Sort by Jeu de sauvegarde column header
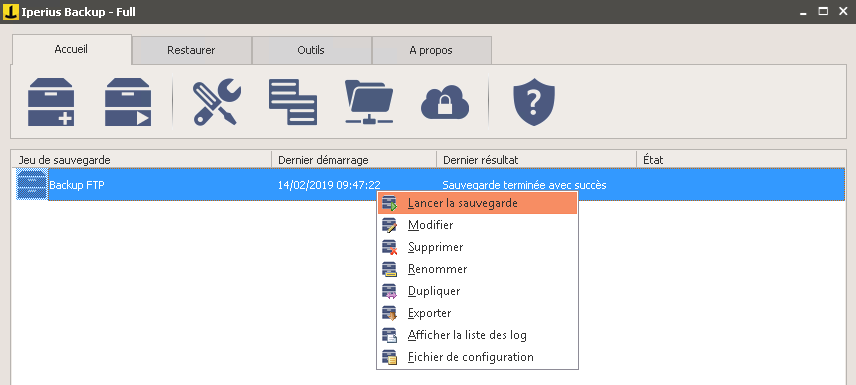The width and height of the screenshot is (856, 385). point(141,160)
